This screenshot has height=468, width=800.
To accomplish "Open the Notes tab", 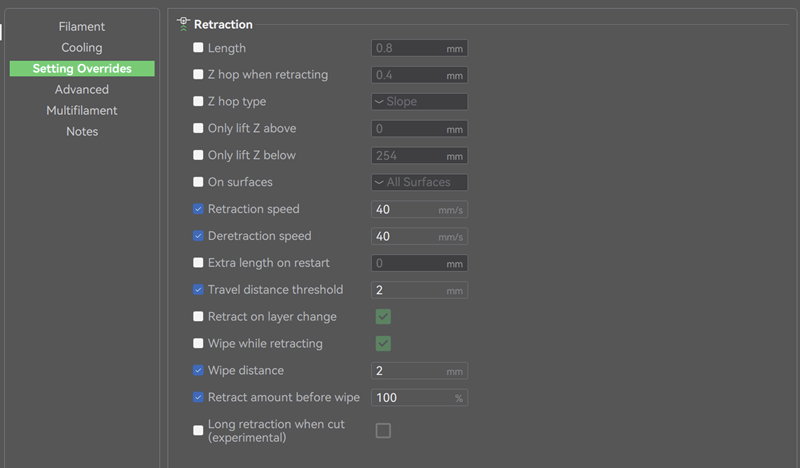I will click(x=82, y=132).
